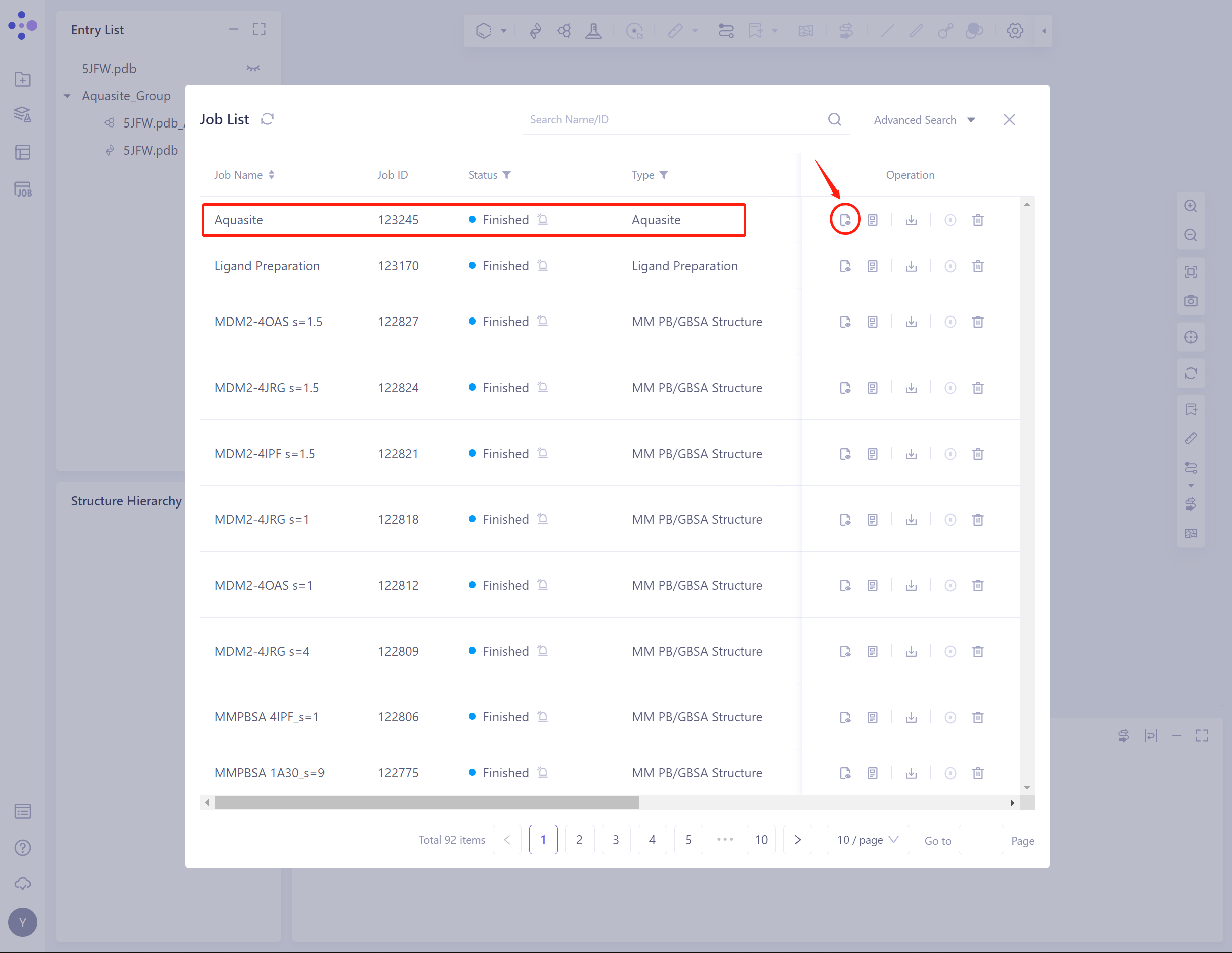Refresh the Job List

pyautogui.click(x=268, y=119)
